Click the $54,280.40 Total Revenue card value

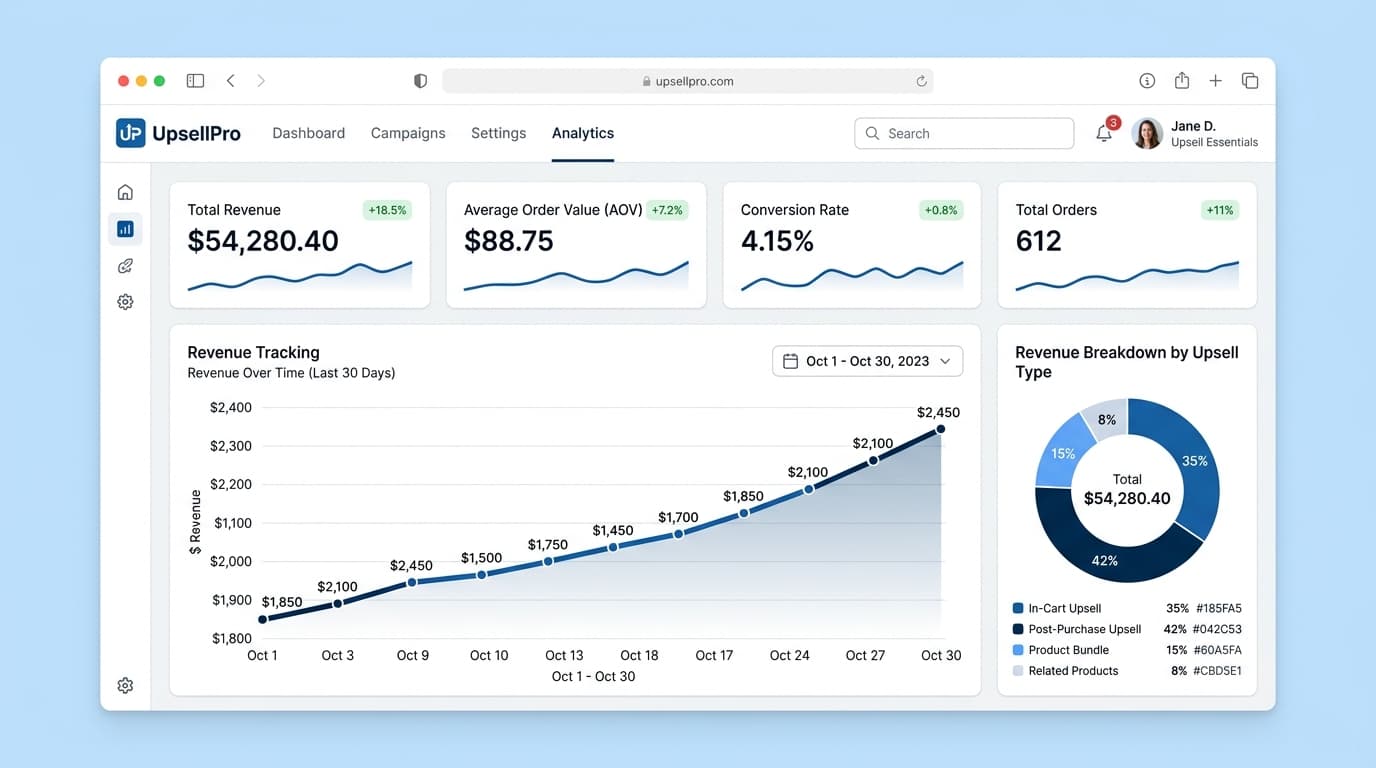tap(263, 241)
